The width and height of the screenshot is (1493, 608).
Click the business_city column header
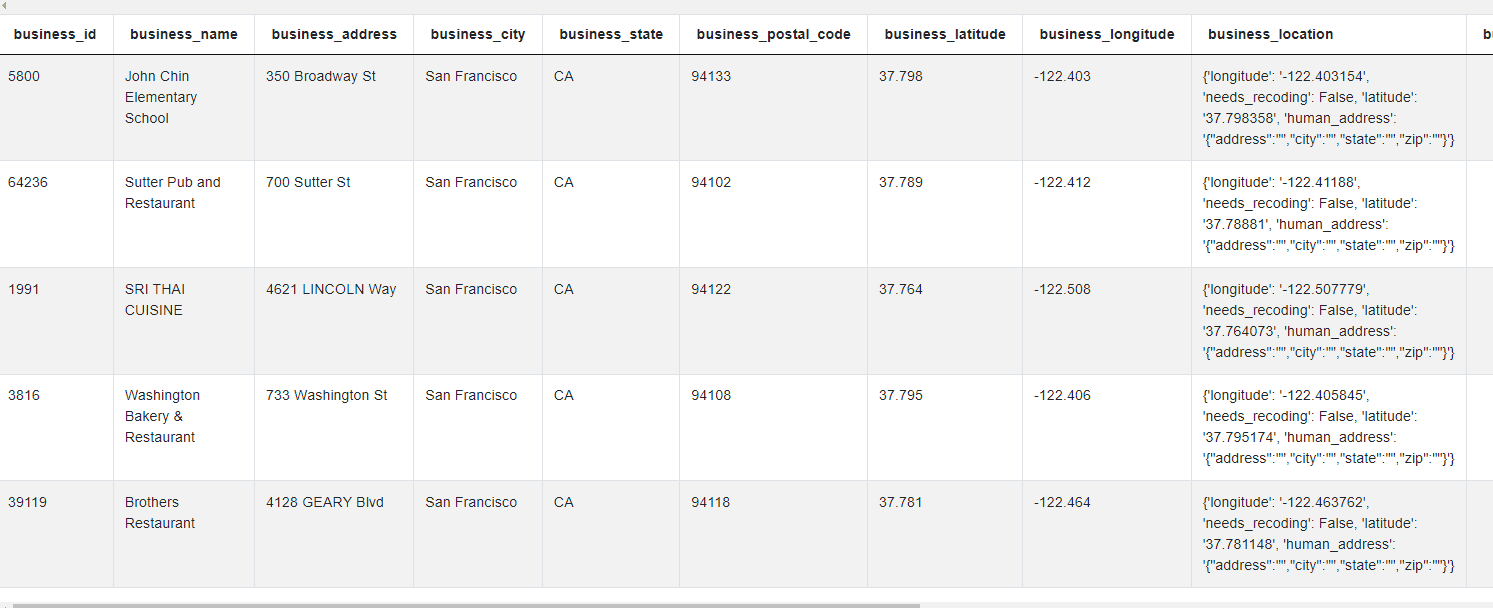point(477,33)
